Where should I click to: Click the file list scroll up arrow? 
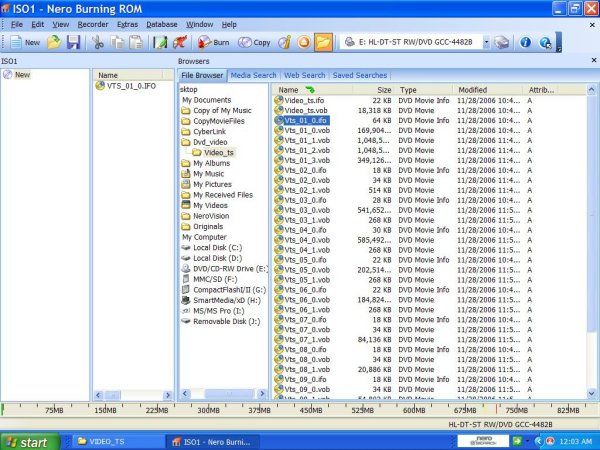coord(591,90)
